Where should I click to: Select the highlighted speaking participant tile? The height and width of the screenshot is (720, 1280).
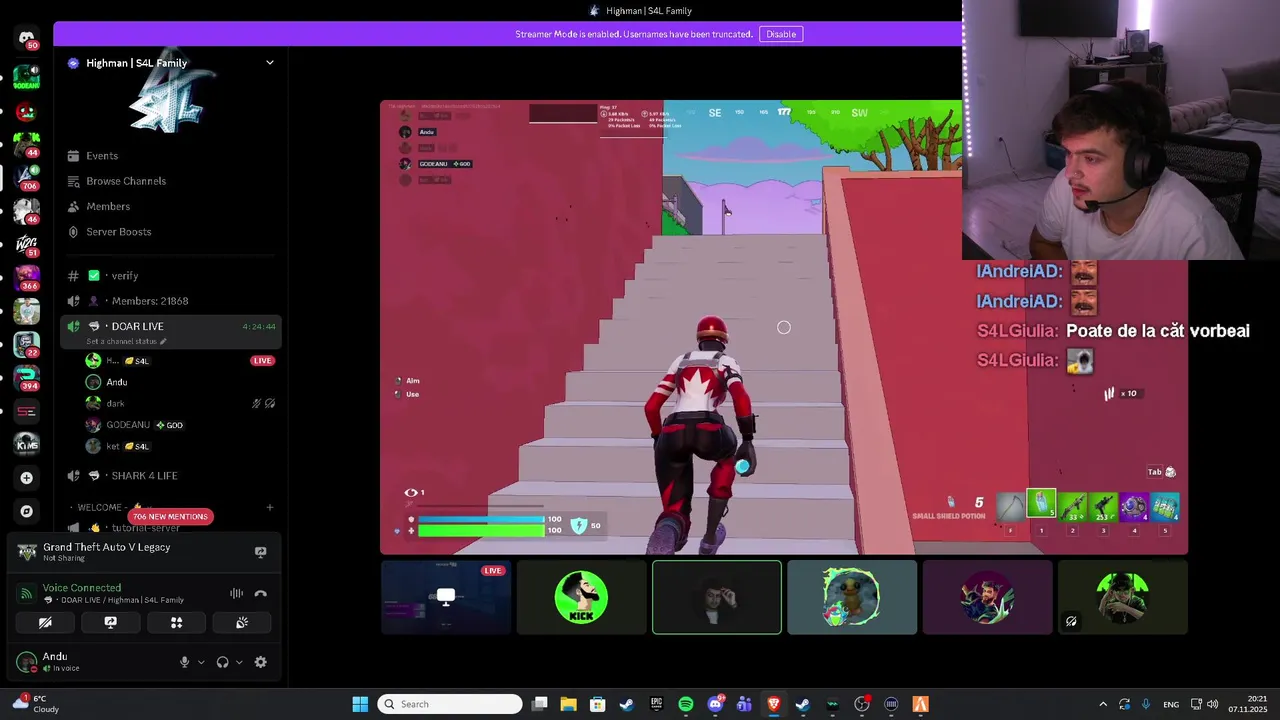[717, 597]
